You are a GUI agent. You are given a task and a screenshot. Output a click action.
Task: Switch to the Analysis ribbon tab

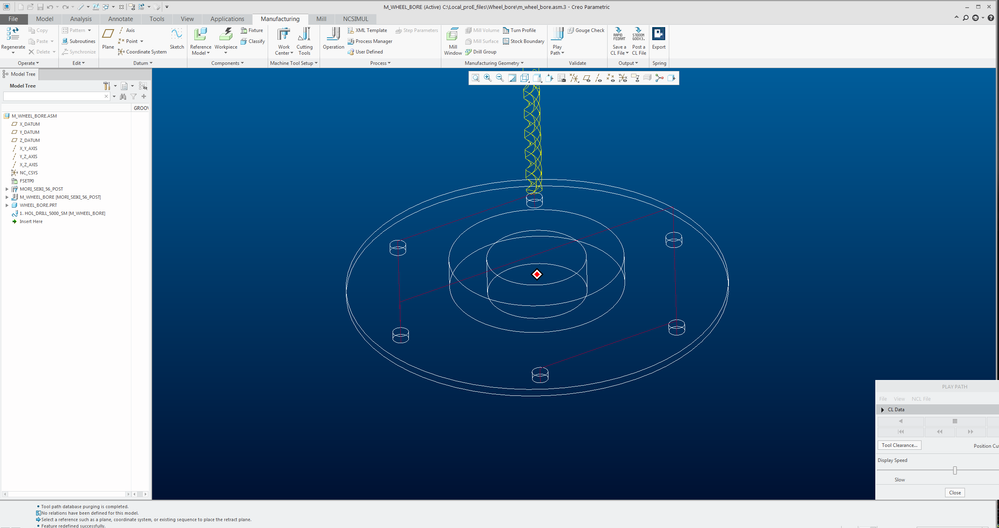(x=81, y=18)
